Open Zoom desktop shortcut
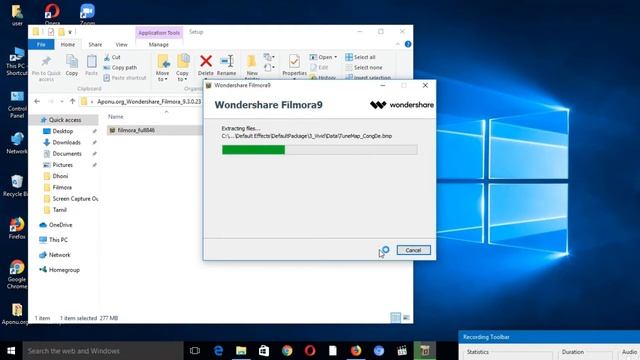 click(87, 14)
